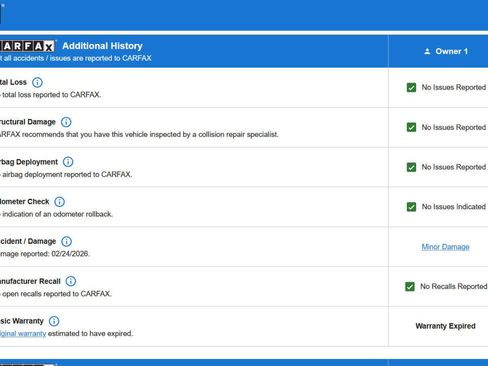Click 'No Recalls Reported' status text
The image size is (488, 366).
coord(453,286)
